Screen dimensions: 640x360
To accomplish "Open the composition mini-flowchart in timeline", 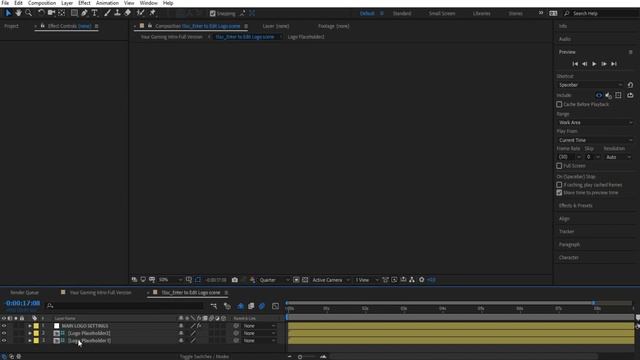I will tap(214, 306).
